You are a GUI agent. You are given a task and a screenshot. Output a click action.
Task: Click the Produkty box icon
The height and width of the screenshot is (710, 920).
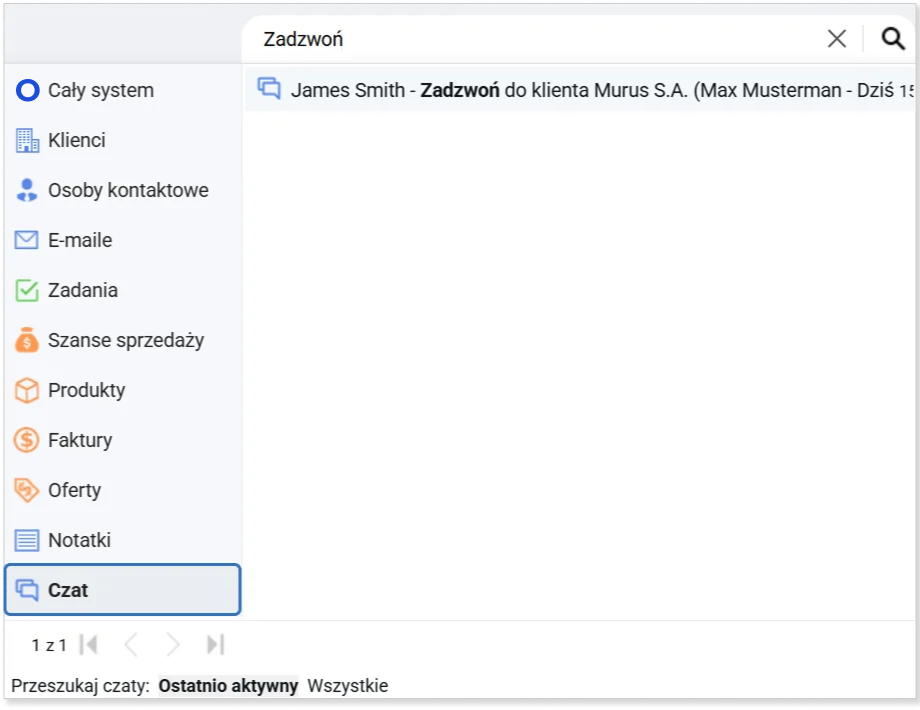tap(27, 391)
